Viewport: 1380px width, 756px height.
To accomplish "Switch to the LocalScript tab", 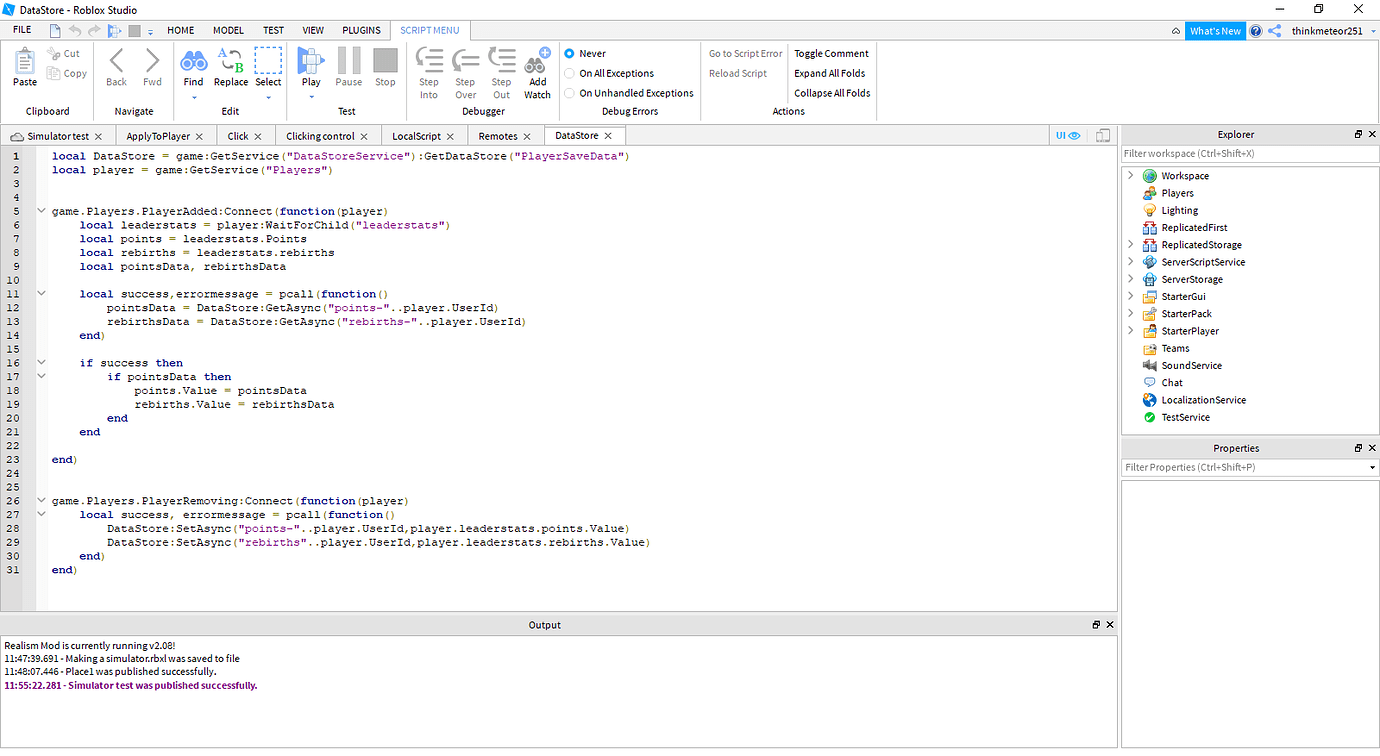I will pyautogui.click(x=416, y=136).
